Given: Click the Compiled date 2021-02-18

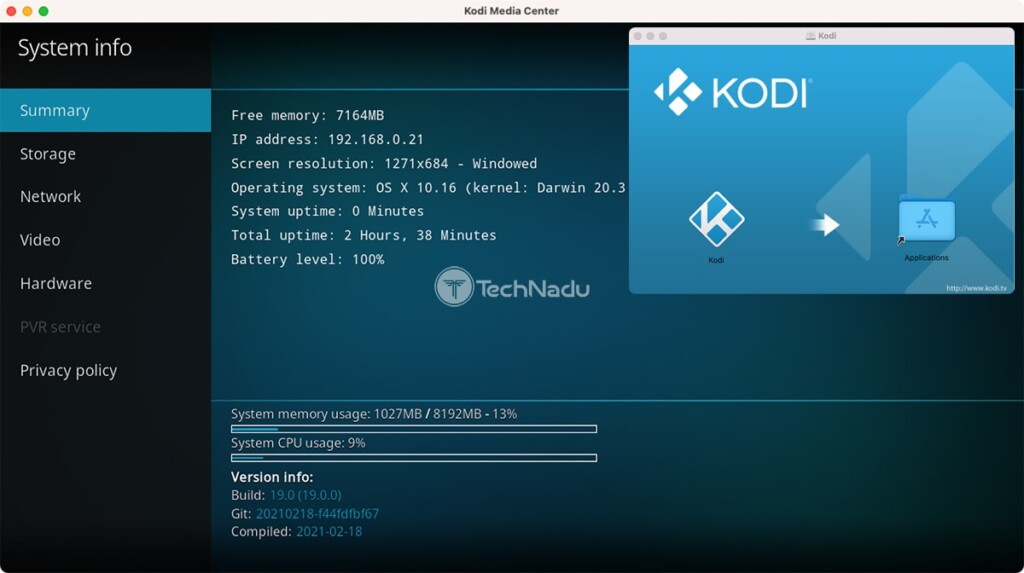Looking at the screenshot, I should tap(329, 532).
